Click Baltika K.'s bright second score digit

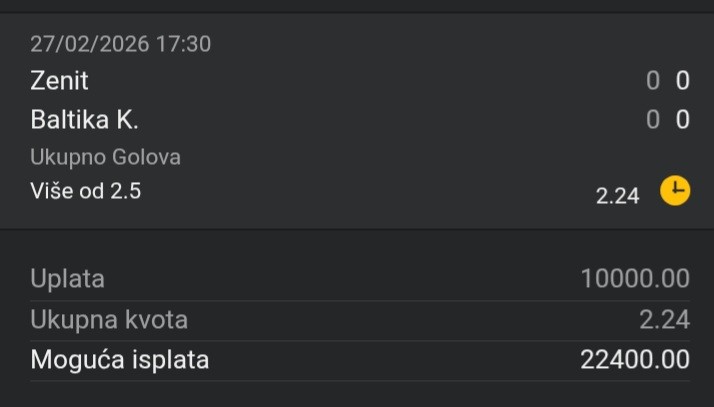pyautogui.click(x=683, y=120)
